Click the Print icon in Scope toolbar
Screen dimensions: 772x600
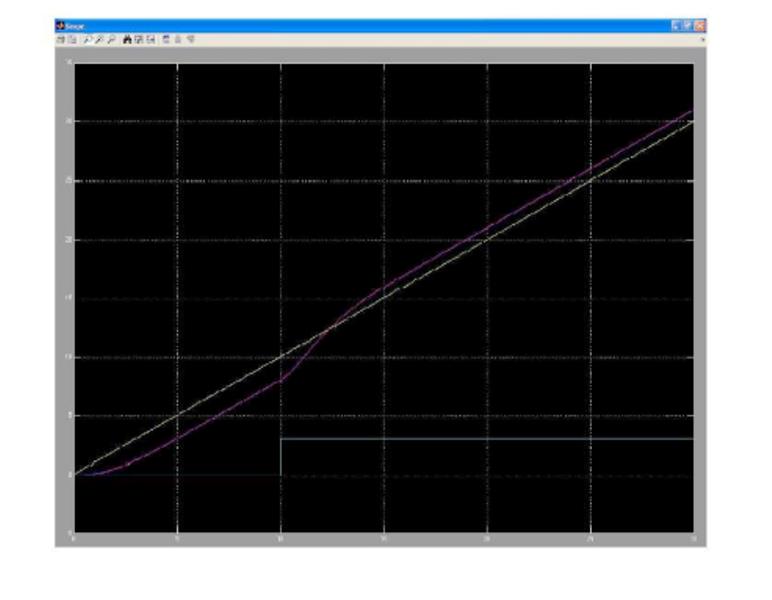click(60, 39)
